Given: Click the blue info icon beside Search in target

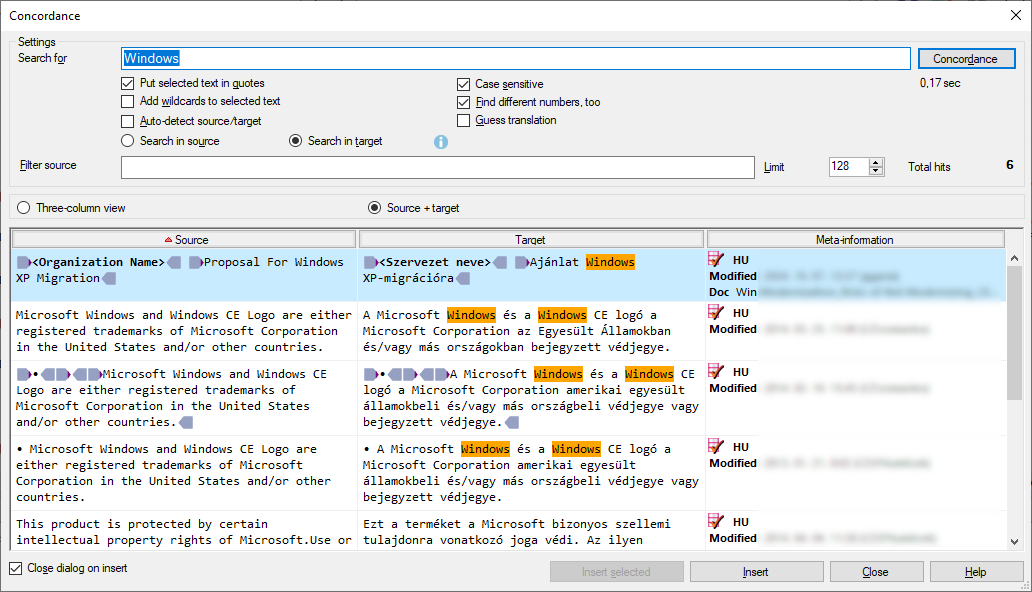Looking at the screenshot, I should (440, 141).
